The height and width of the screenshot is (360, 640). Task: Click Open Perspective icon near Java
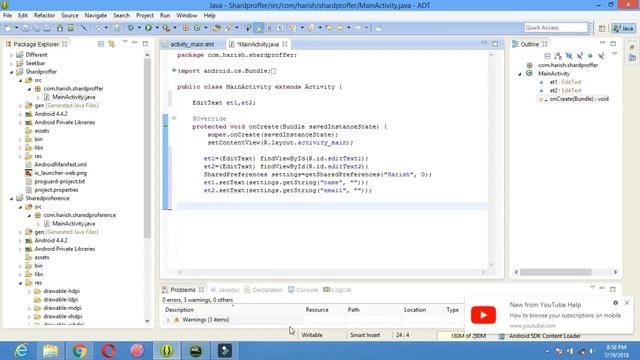(602, 28)
